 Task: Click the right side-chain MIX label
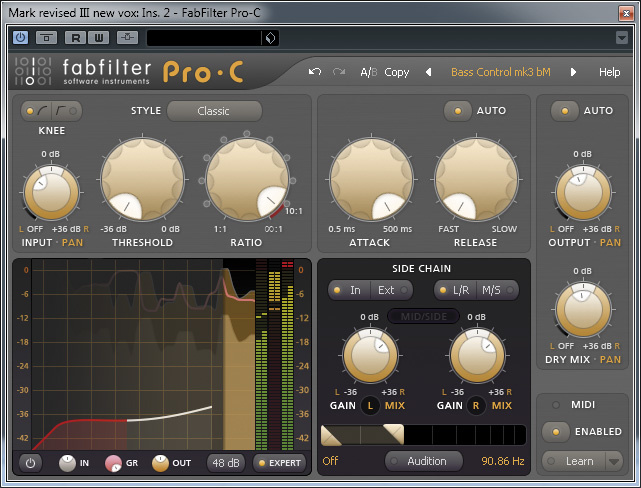point(502,406)
